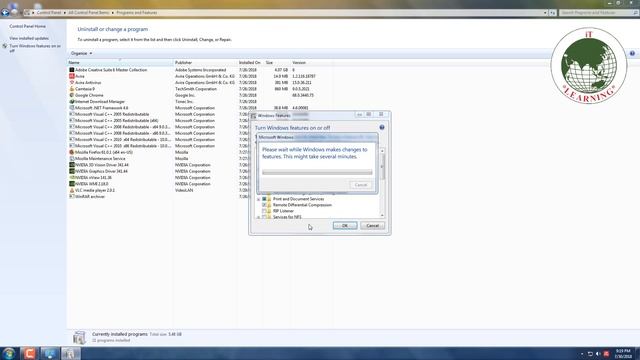640x360 pixels.
Task: Select the NVIDIA Graphics Driver icon
Action: tap(72, 171)
